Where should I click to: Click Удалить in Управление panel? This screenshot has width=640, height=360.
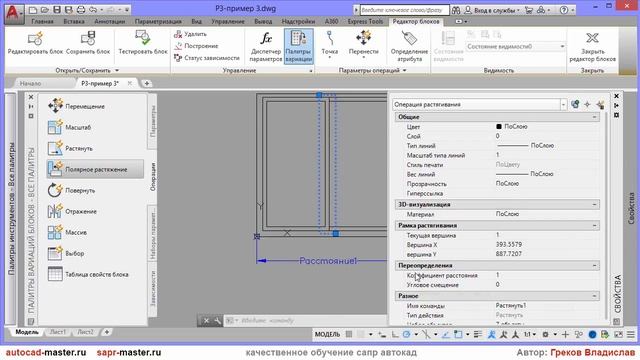tap(191, 34)
